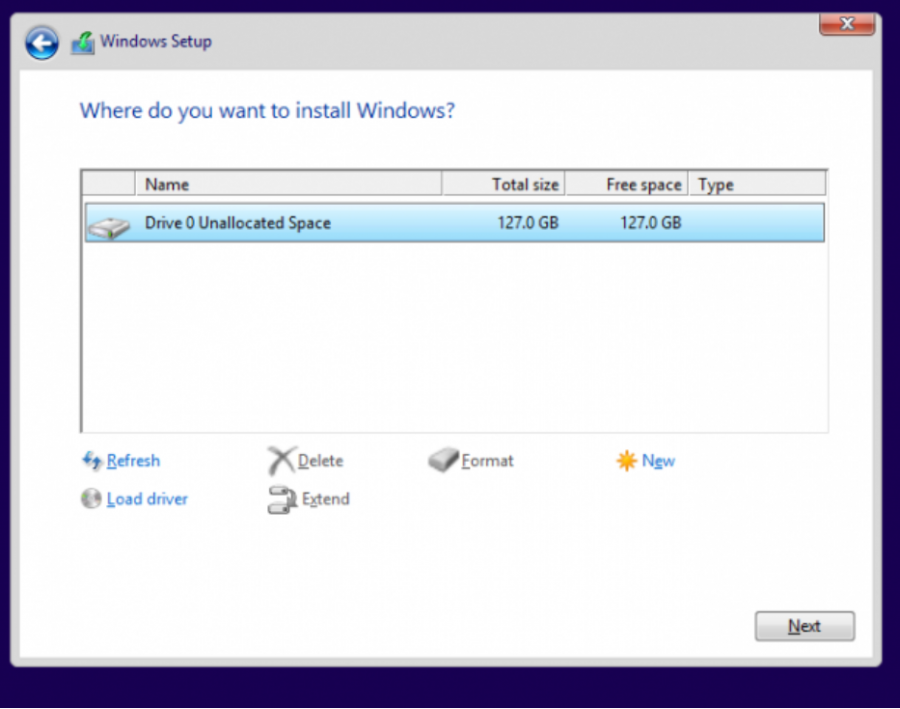Viewport: 900px width, 709px height.
Task: Open the Load driver link
Action: [147, 499]
